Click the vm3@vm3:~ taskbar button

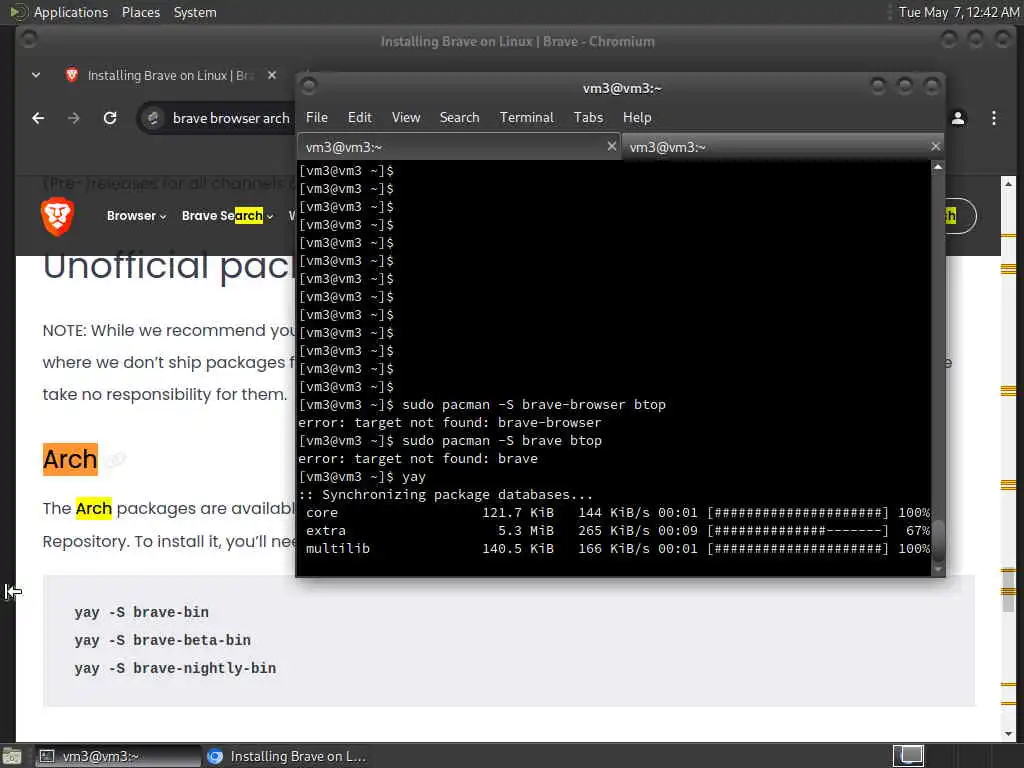tap(118, 756)
